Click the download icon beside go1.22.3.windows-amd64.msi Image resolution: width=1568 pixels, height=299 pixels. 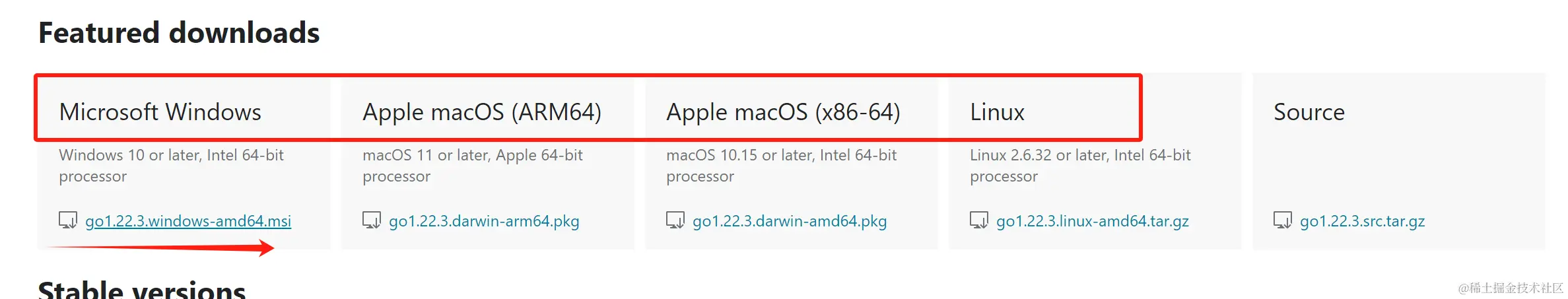point(68,220)
